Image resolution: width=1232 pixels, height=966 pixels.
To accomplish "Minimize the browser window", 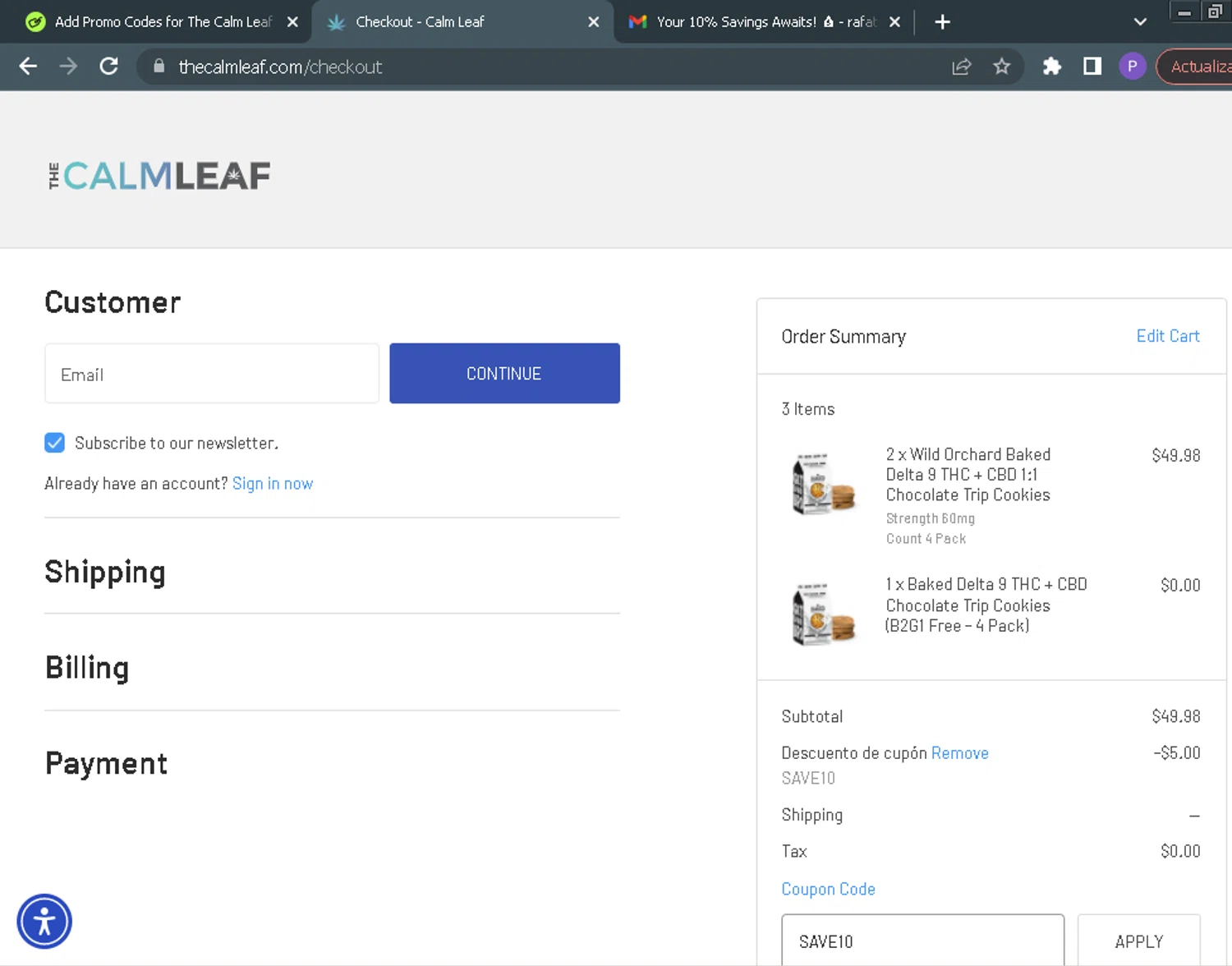I will pos(1184,11).
